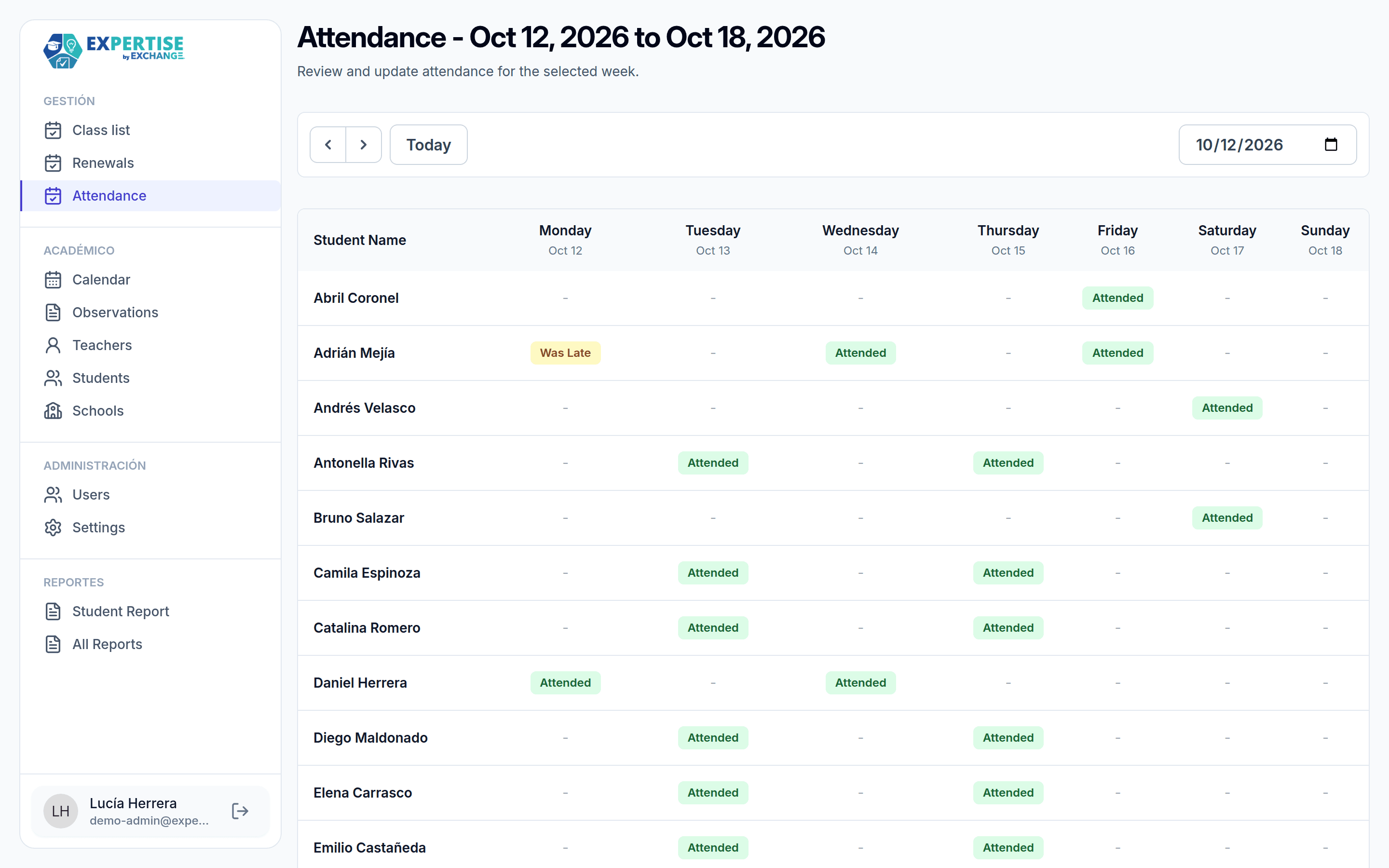1389x868 pixels.
Task: Click the Student Report document icon
Action: coord(53,611)
